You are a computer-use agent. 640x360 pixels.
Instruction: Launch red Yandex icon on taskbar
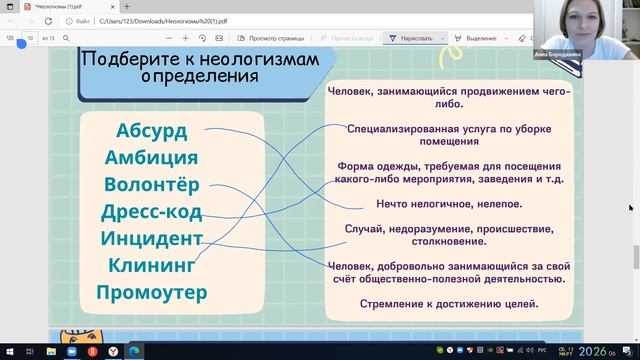[x=93, y=351]
